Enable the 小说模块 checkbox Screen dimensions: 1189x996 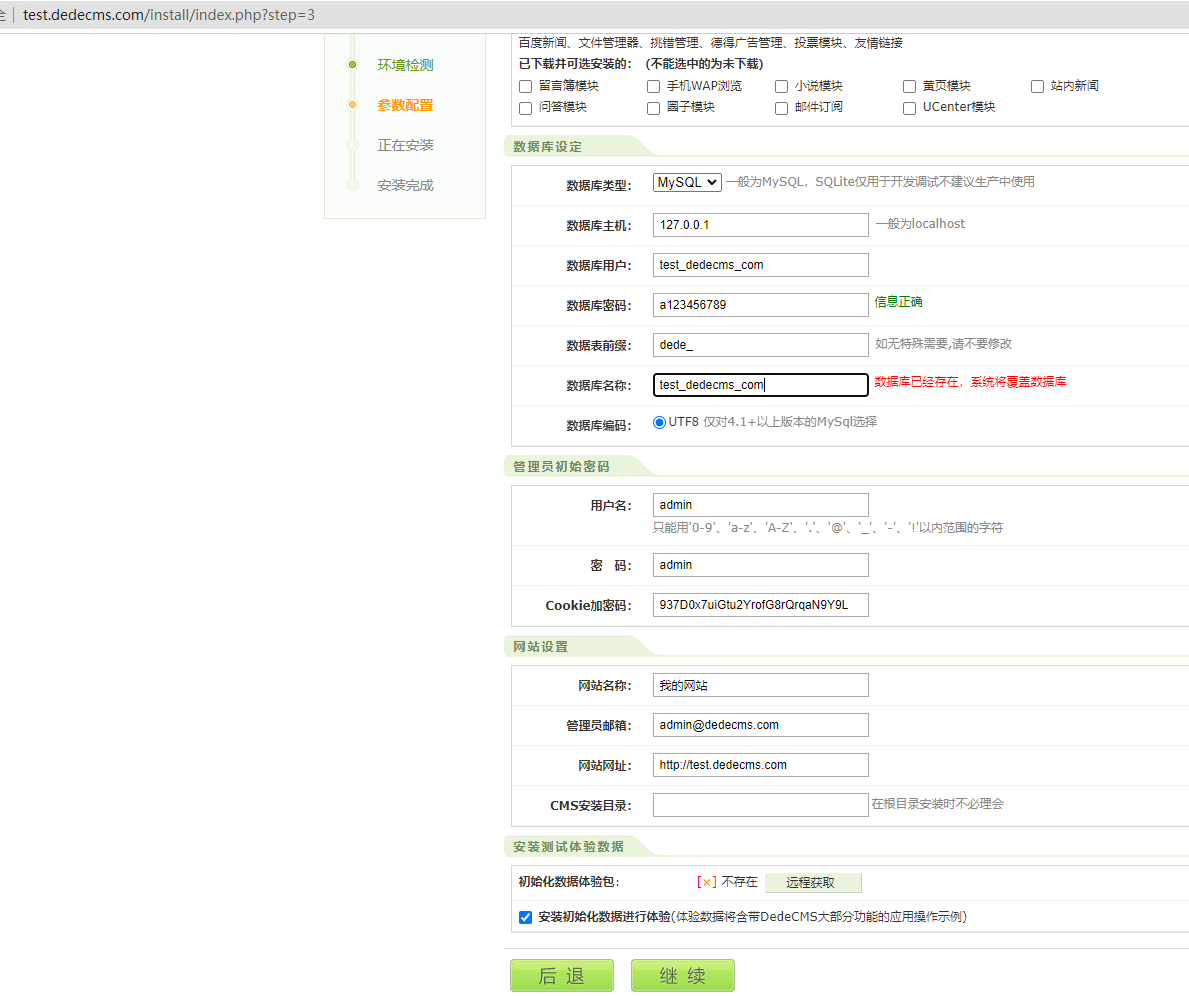(x=782, y=86)
